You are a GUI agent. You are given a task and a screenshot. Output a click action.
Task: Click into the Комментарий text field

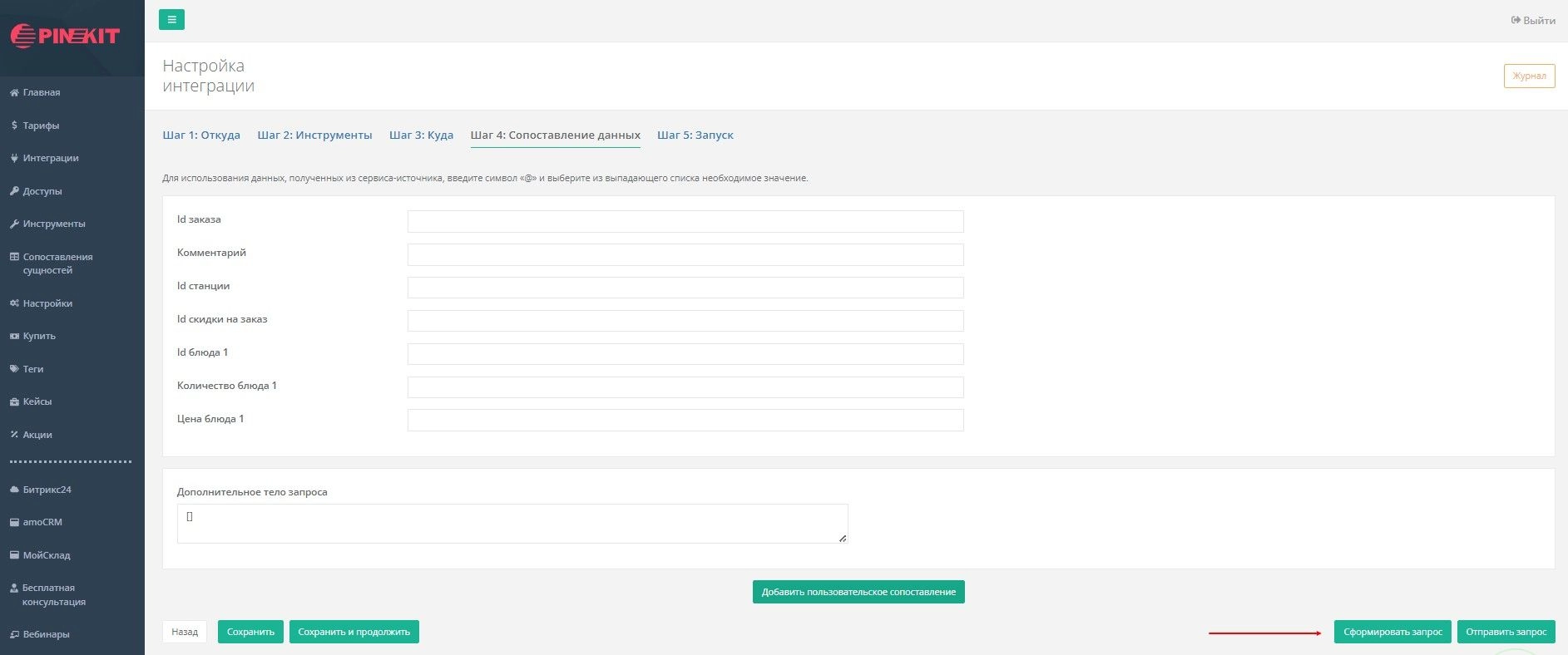[685, 254]
